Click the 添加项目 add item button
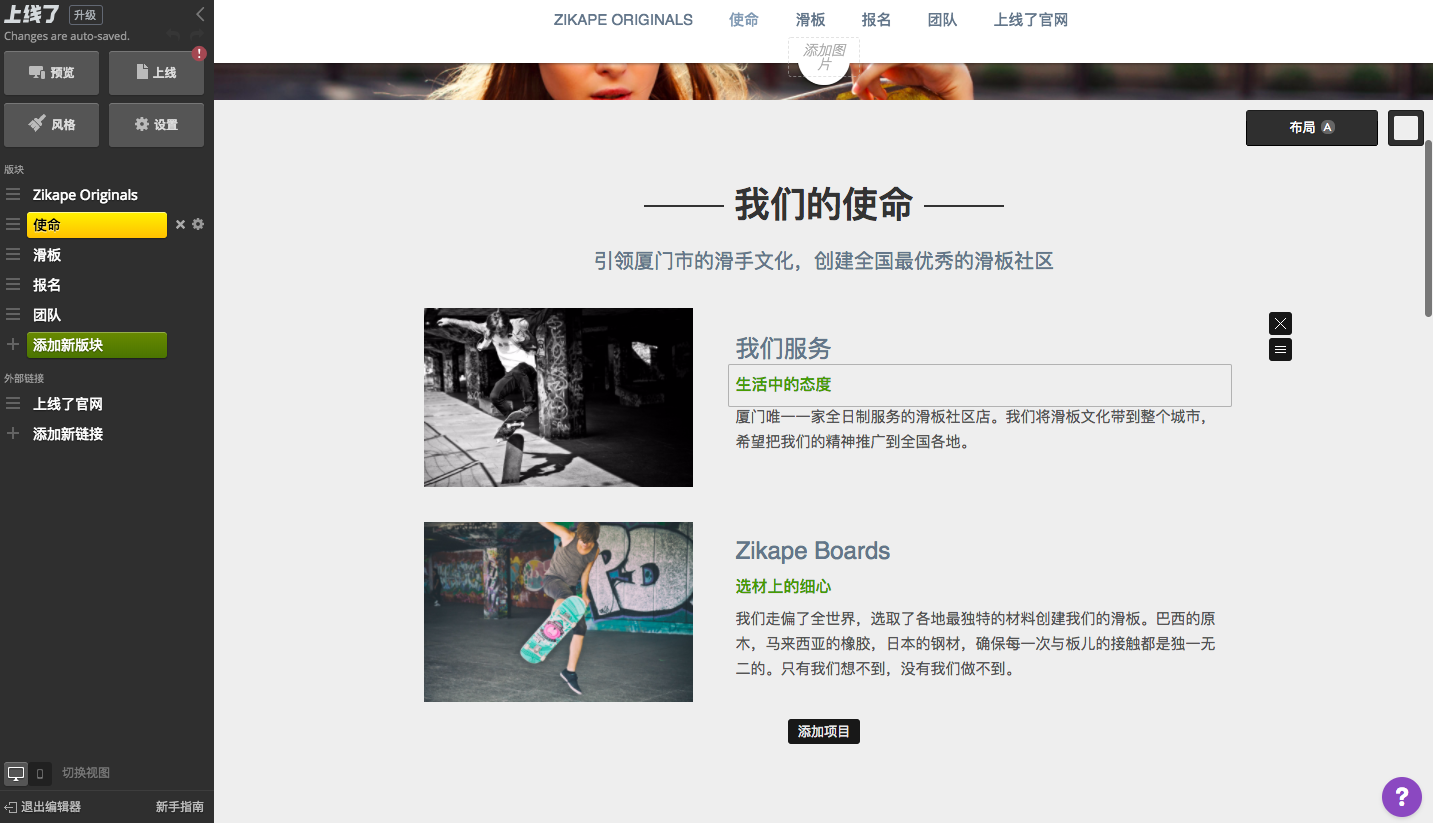The image size is (1433, 823). click(824, 732)
